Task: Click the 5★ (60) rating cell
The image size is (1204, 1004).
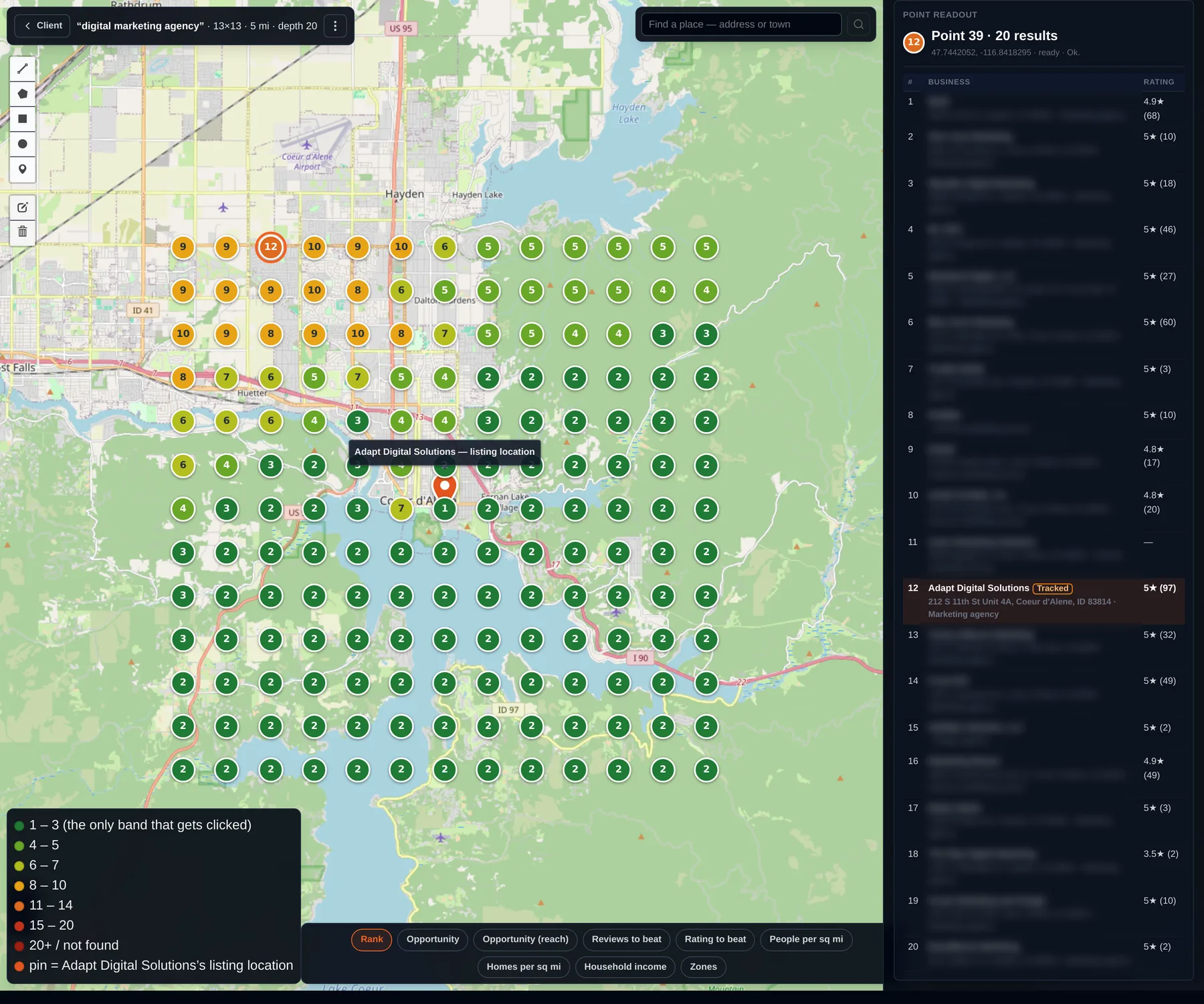Action: click(x=1159, y=322)
